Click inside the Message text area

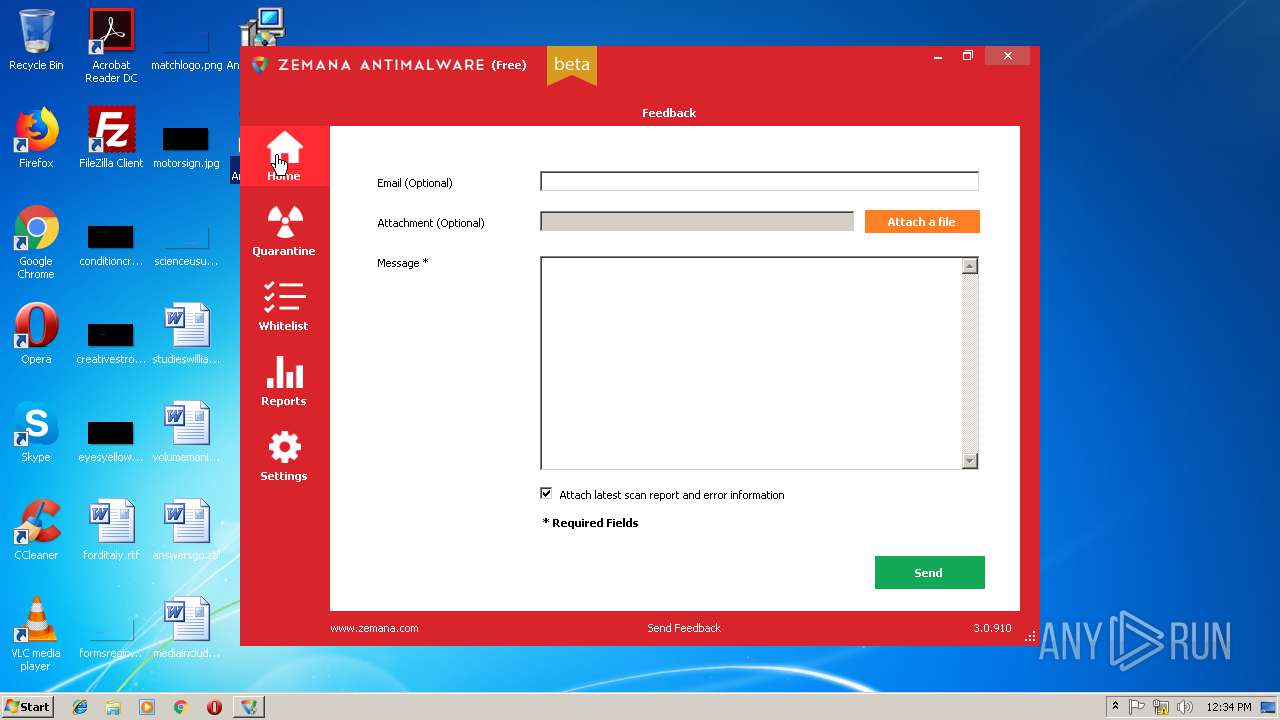point(750,363)
